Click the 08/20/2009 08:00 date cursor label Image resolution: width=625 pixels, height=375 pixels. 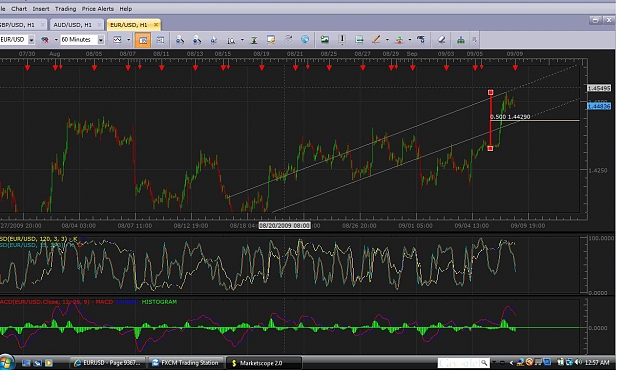285,226
